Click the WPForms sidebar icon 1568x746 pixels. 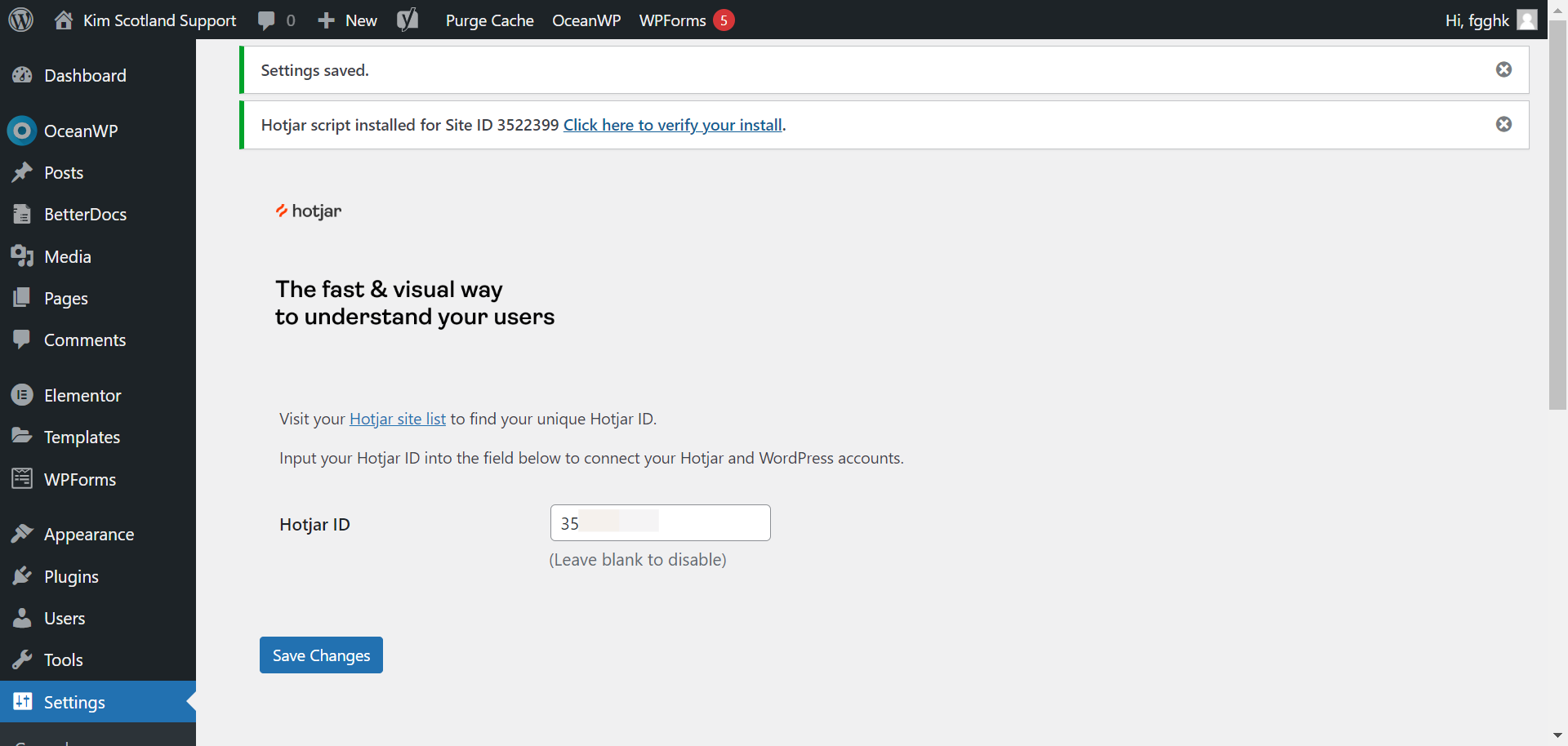tap(22, 479)
